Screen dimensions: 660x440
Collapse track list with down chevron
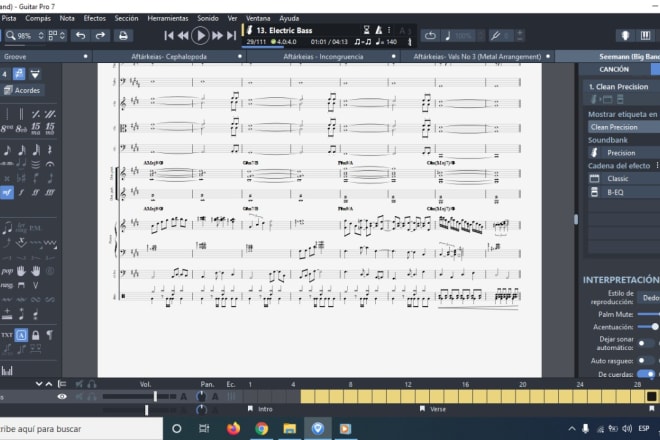point(39,384)
